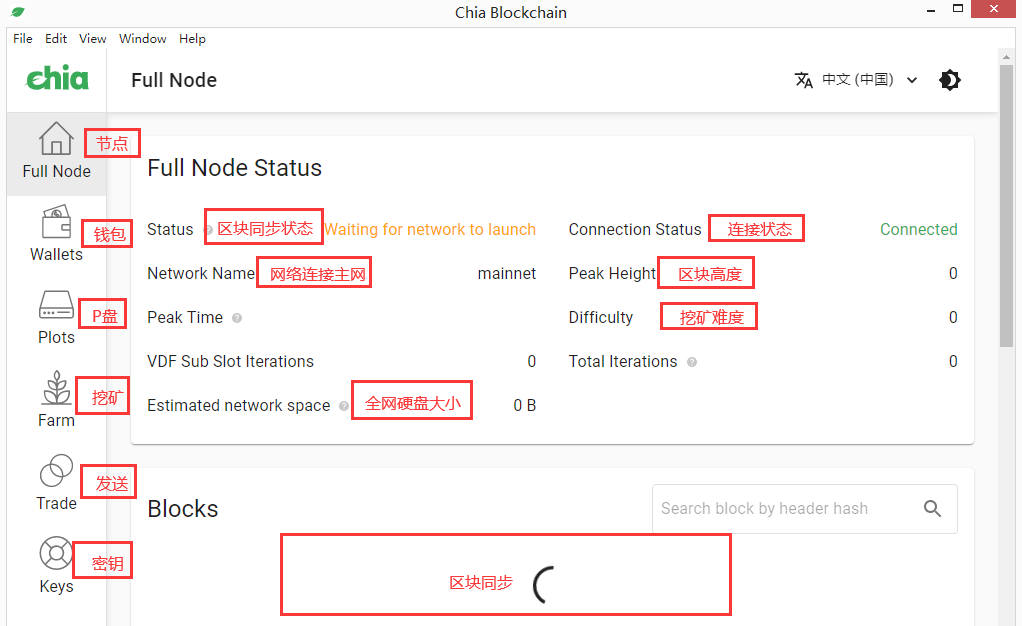Open the Keys lifebuoy icon
1022x626 pixels.
coord(56,554)
